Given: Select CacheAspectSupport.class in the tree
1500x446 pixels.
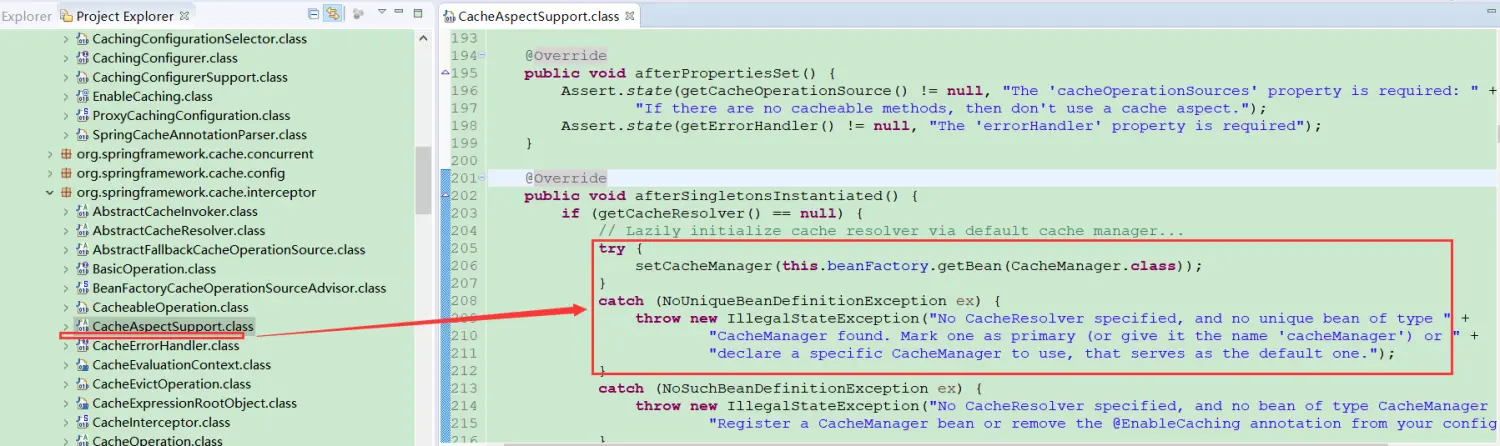Looking at the screenshot, I should pos(173,327).
